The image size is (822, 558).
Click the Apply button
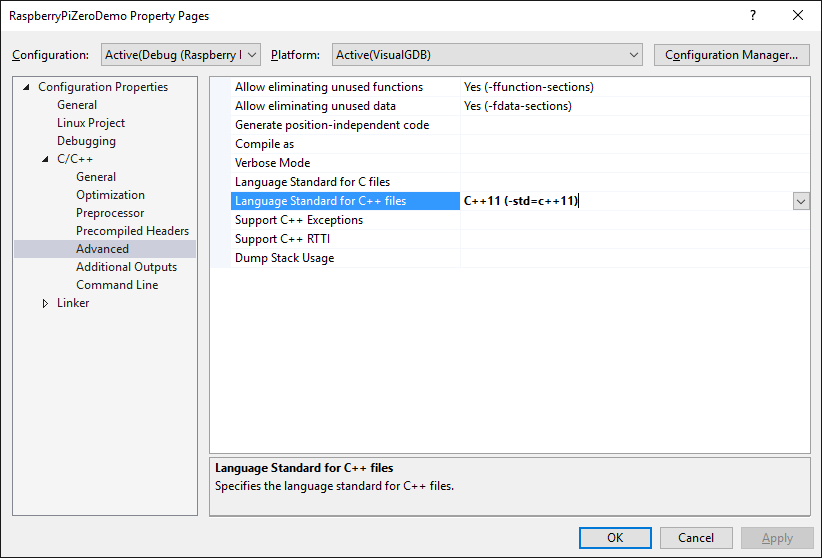[x=777, y=538]
